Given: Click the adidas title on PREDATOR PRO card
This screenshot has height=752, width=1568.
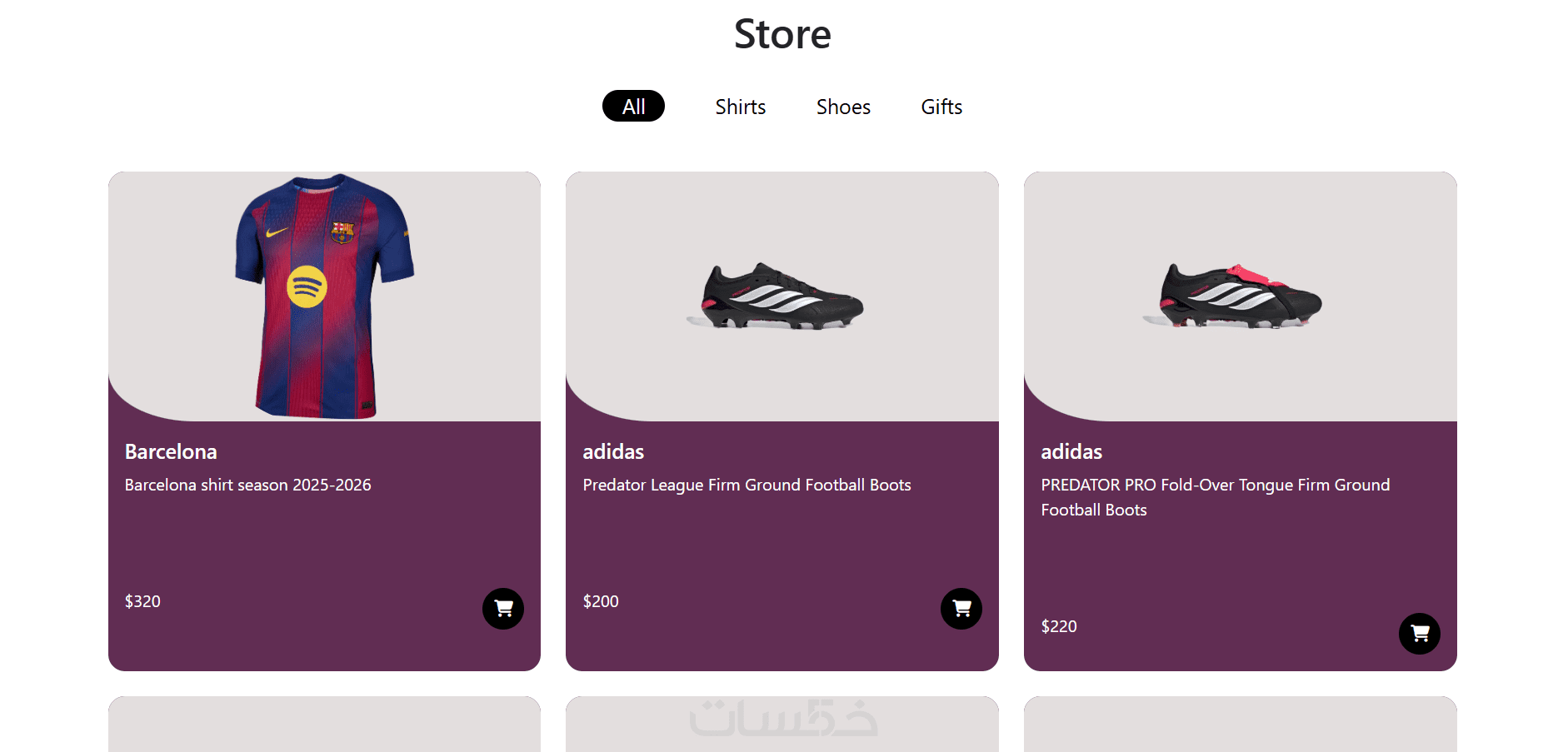Looking at the screenshot, I should 1071,451.
